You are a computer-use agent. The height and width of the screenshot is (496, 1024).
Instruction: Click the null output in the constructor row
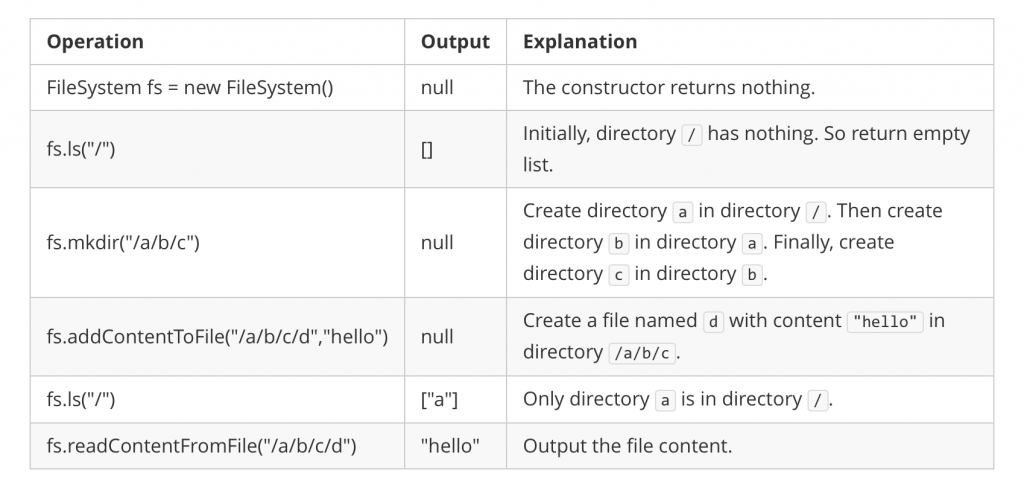[x=437, y=88]
